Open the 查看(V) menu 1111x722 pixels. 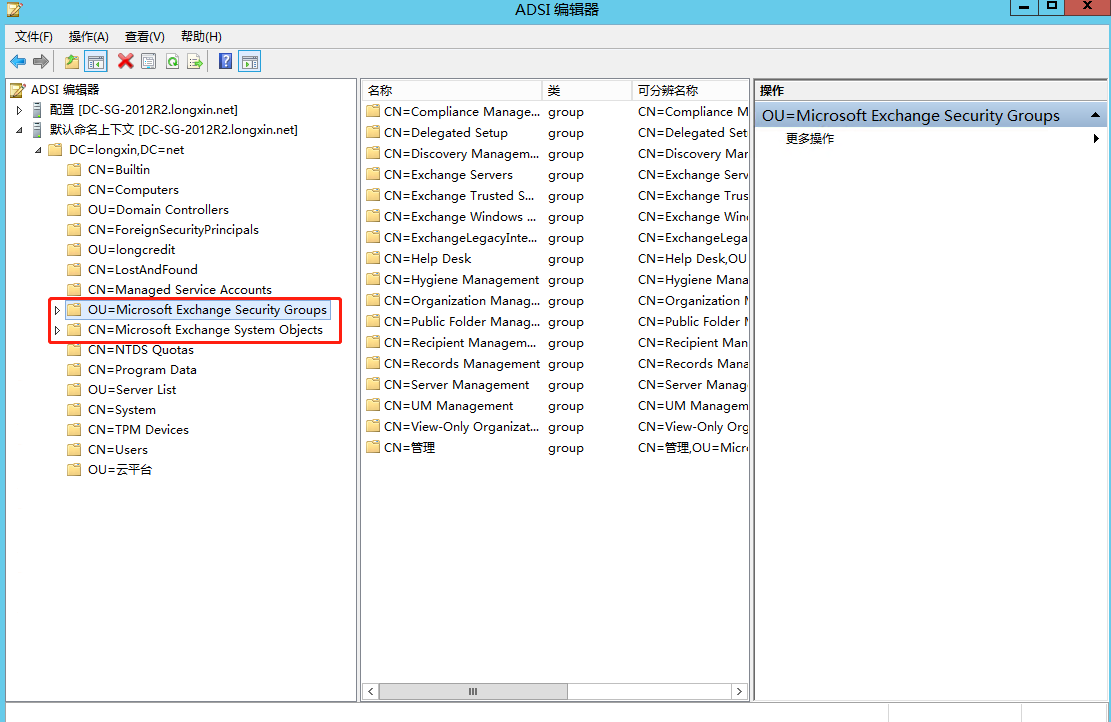click(143, 36)
